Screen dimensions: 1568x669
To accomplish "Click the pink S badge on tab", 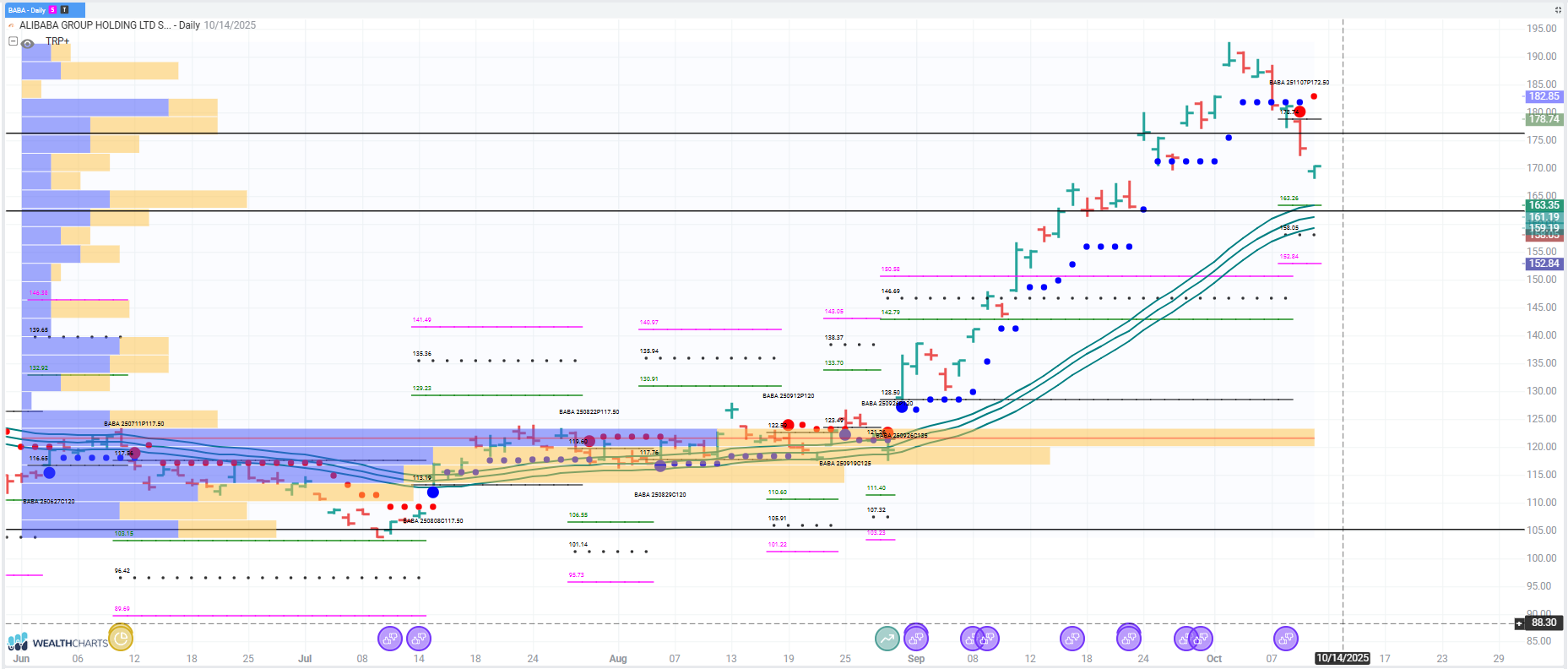I will pos(52,10).
